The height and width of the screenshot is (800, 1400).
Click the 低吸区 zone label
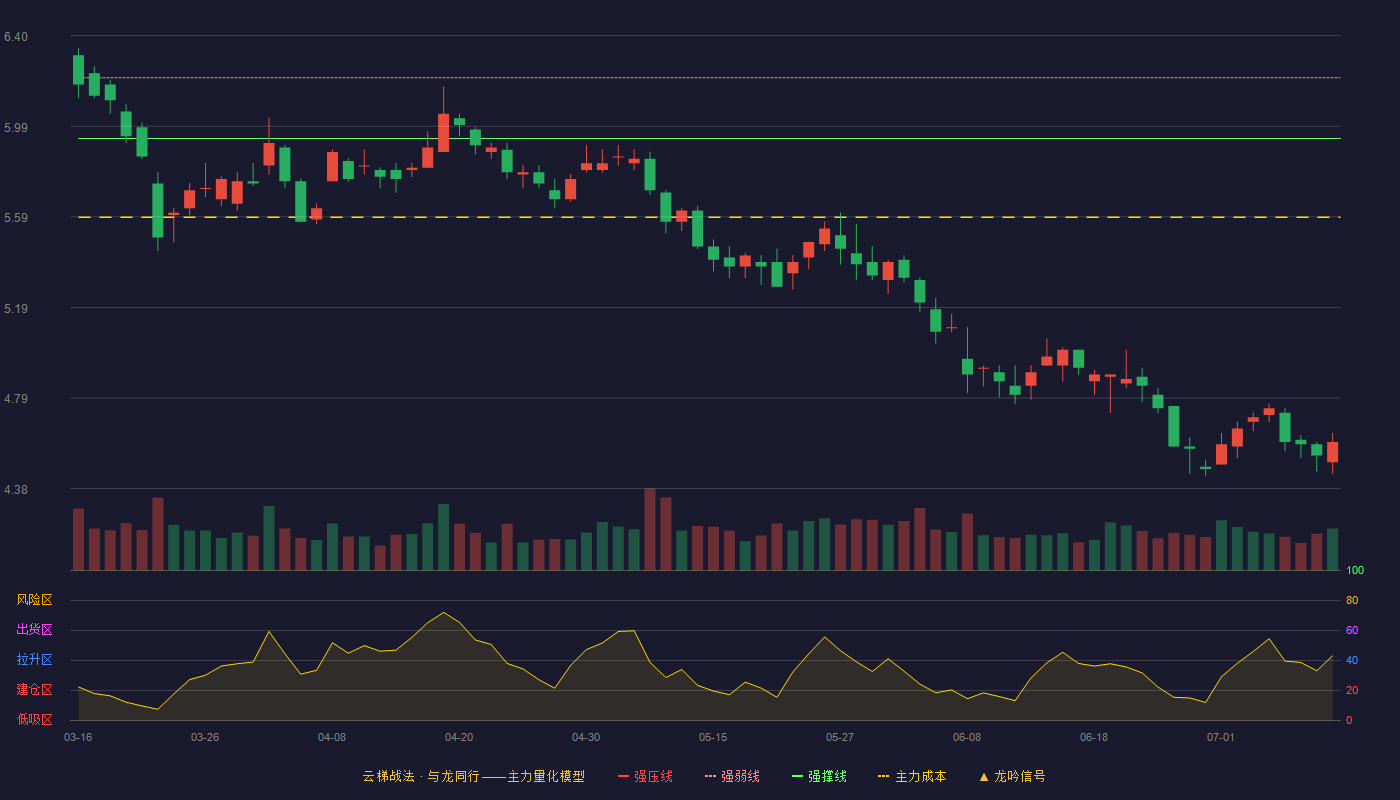[x=34, y=719]
